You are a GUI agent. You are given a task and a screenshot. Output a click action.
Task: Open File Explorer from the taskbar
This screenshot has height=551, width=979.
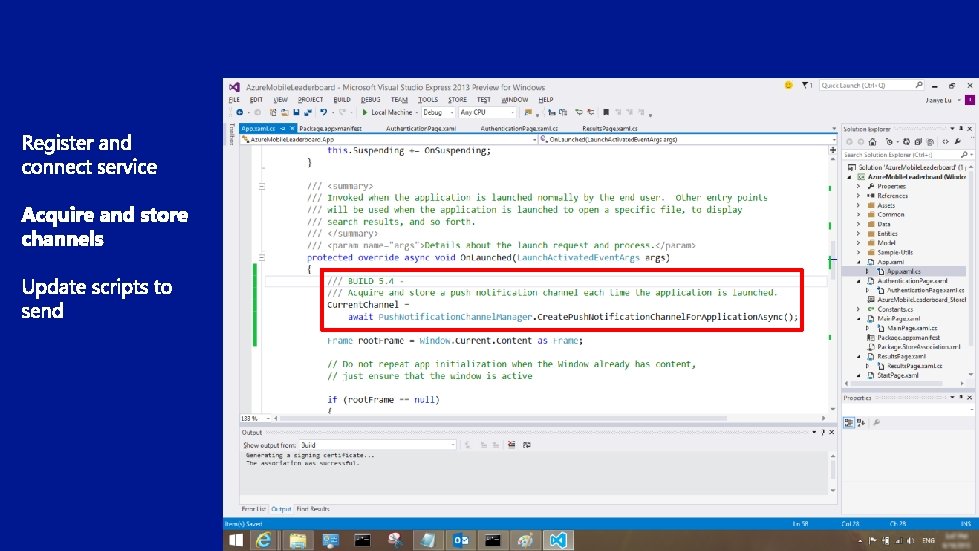(297, 540)
